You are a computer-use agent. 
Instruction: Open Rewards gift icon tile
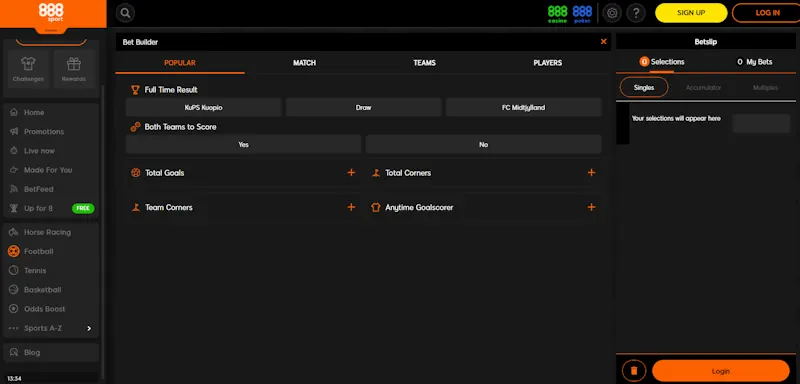[74, 70]
